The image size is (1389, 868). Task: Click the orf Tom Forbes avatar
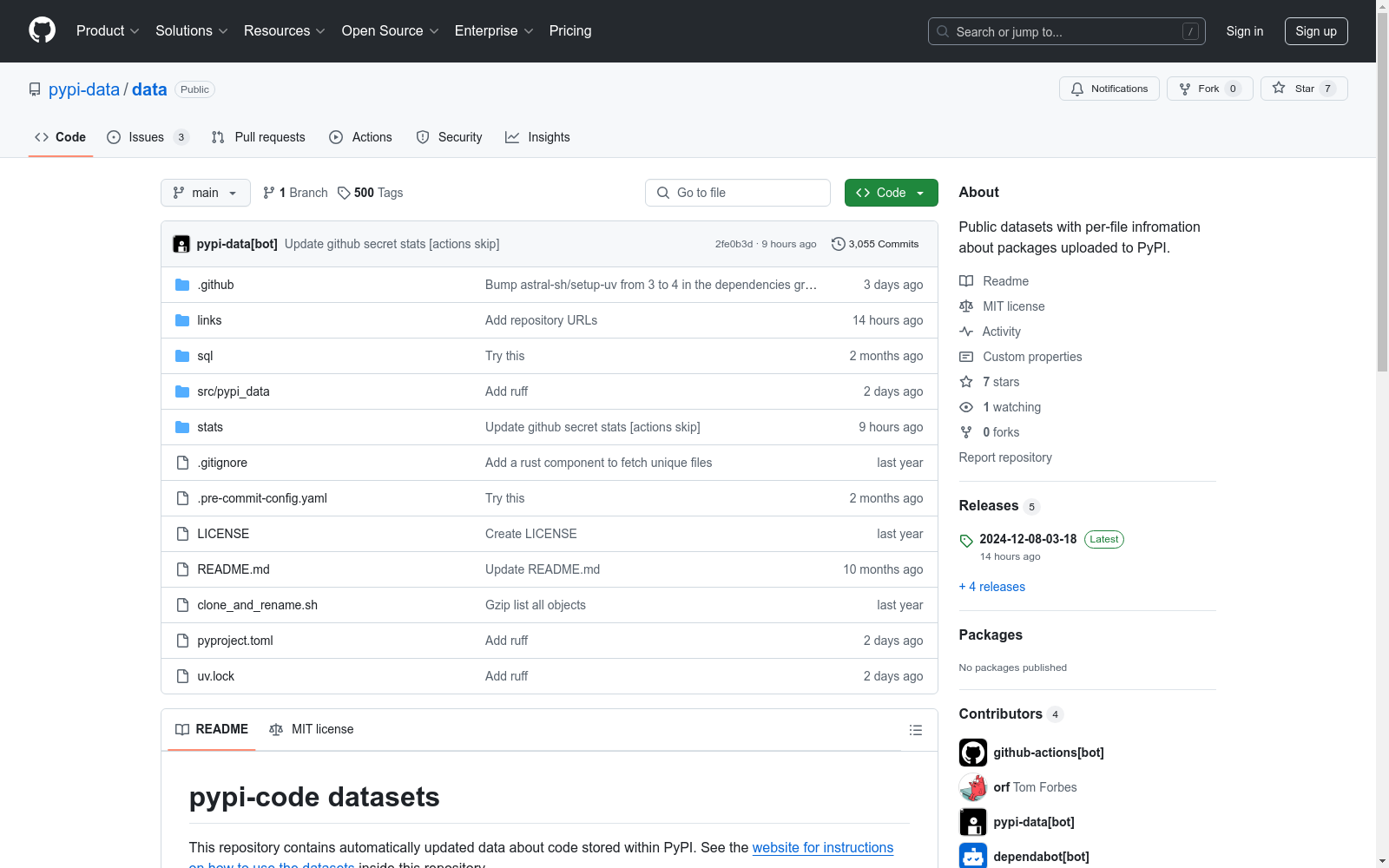973,787
